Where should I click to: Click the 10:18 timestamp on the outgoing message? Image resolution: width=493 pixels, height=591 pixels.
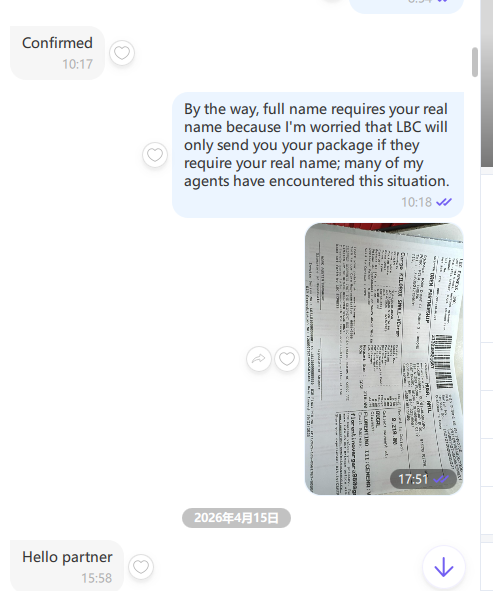416,202
